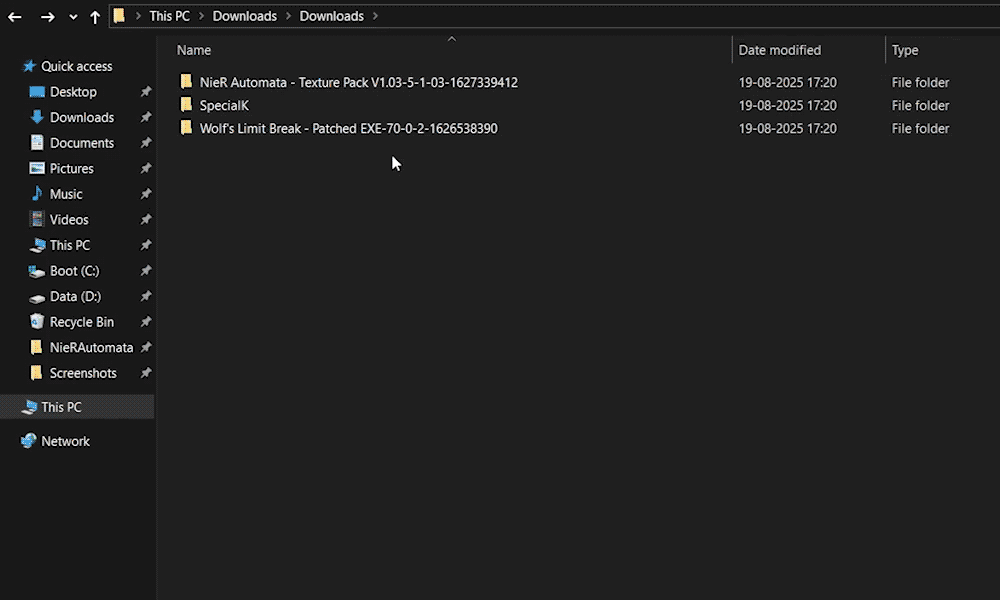Click the Quick access star icon
Viewport: 1000px width, 600px height.
(29, 66)
